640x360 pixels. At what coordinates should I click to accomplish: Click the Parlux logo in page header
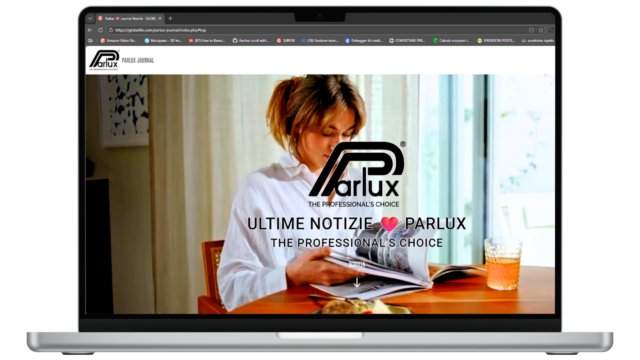click(x=104, y=60)
